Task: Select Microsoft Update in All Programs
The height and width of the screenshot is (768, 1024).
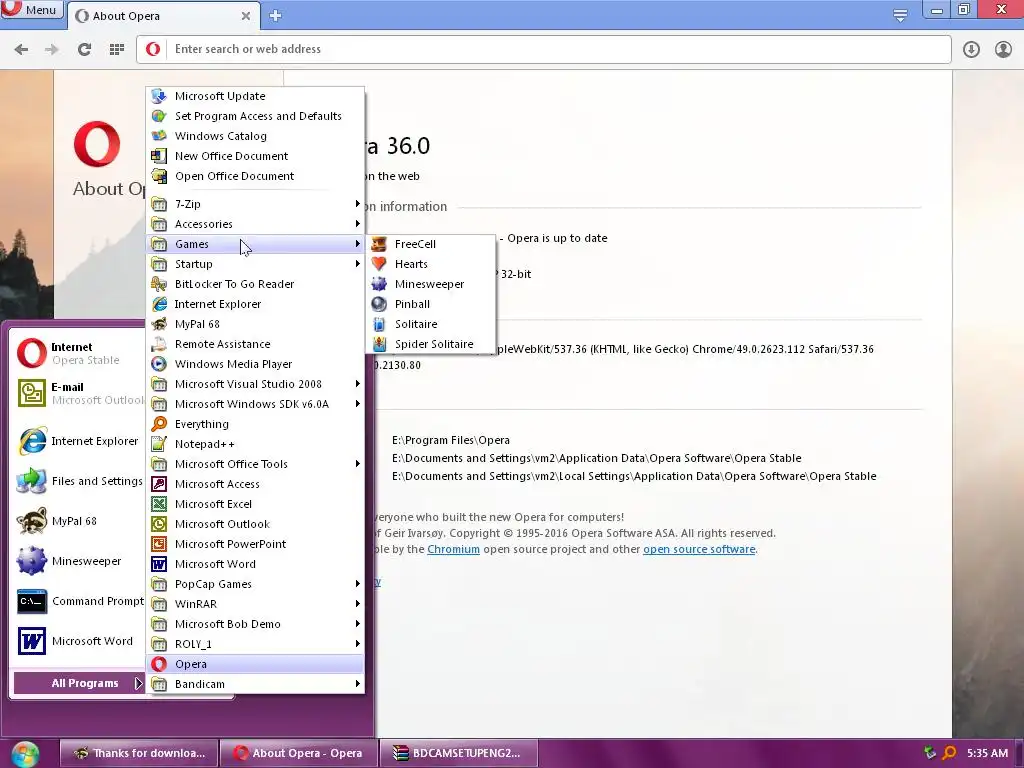Action: point(255,96)
